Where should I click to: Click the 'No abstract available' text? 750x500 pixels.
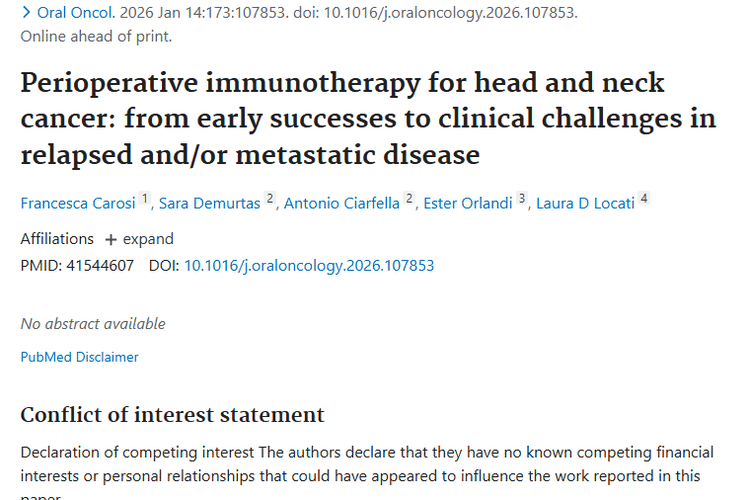(93, 324)
